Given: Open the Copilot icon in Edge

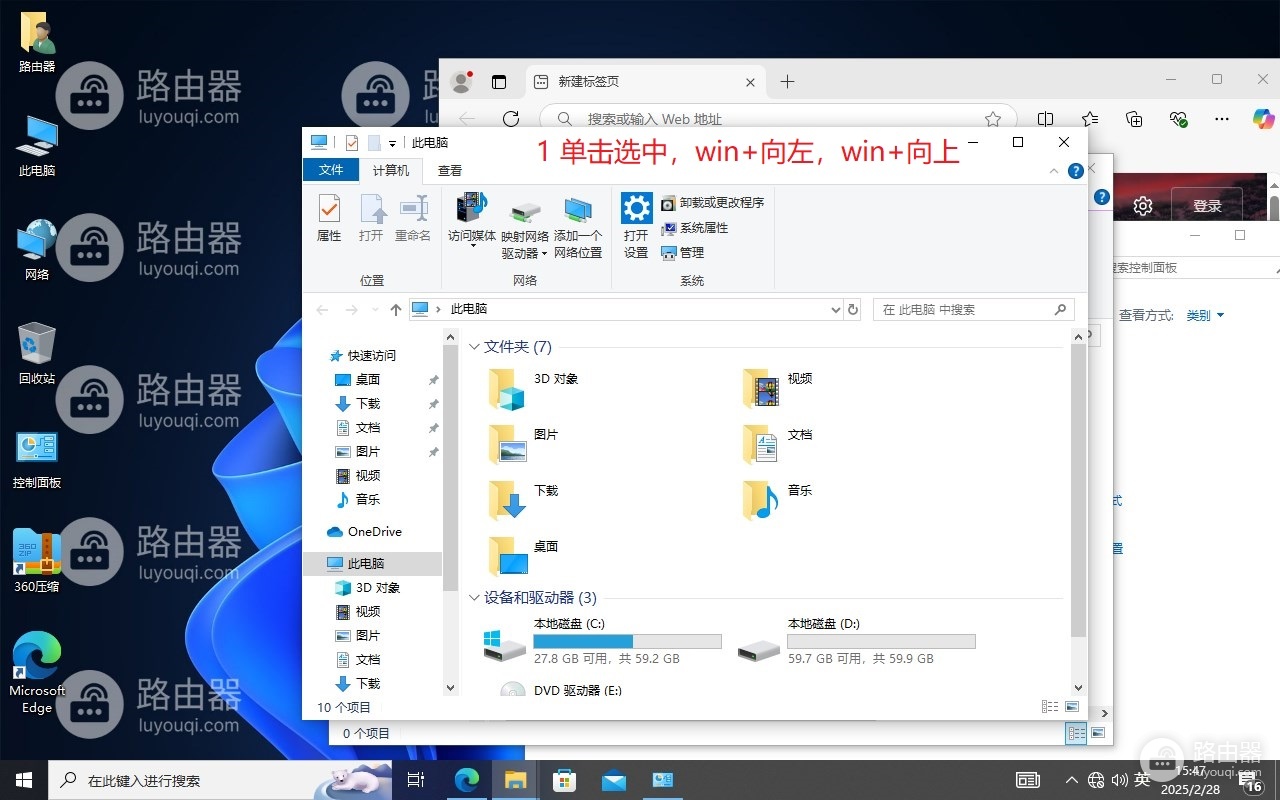Looking at the screenshot, I should [x=1263, y=119].
